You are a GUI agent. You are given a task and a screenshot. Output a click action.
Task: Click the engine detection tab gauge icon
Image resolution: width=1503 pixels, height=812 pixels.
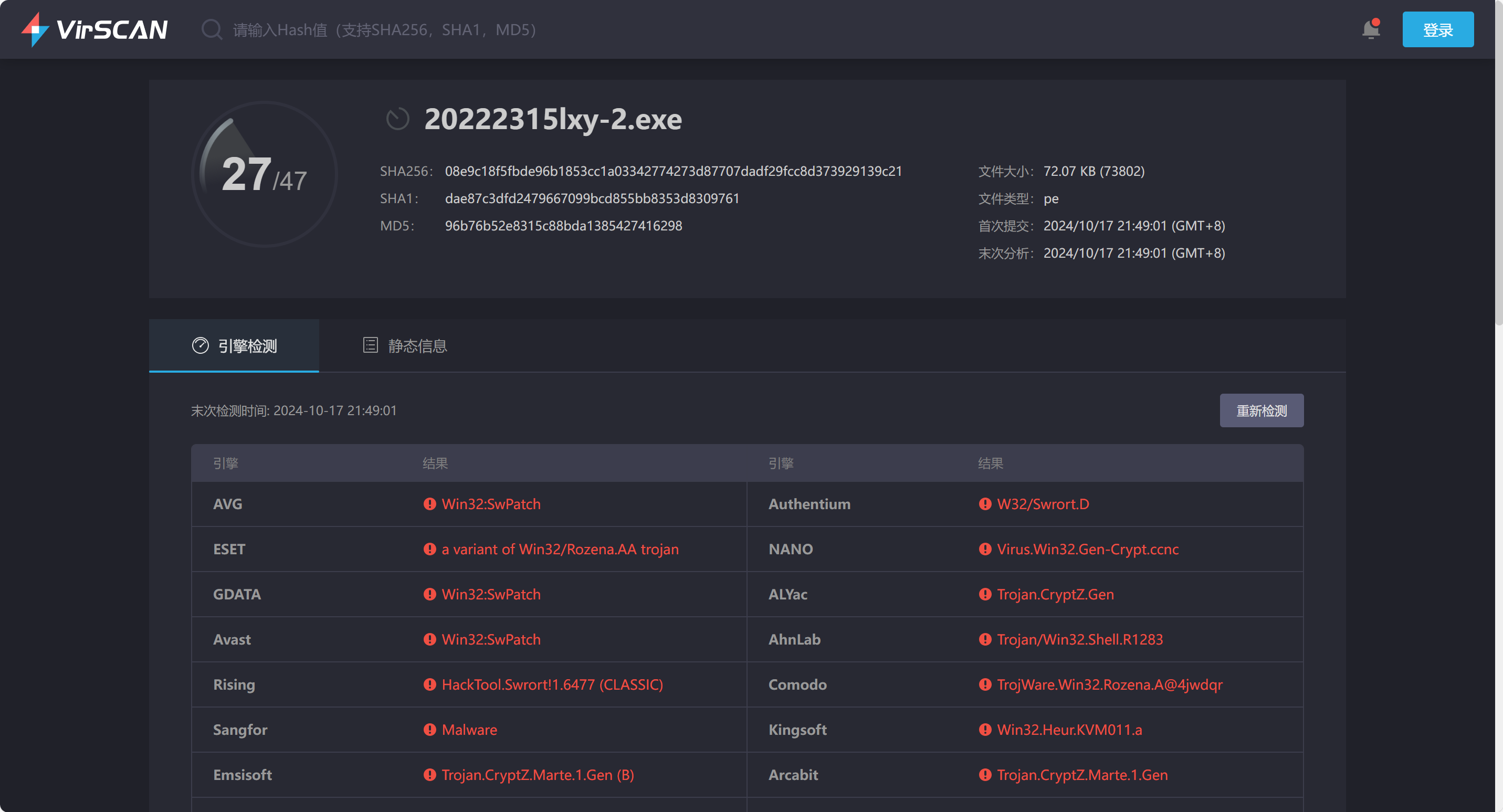(200, 345)
